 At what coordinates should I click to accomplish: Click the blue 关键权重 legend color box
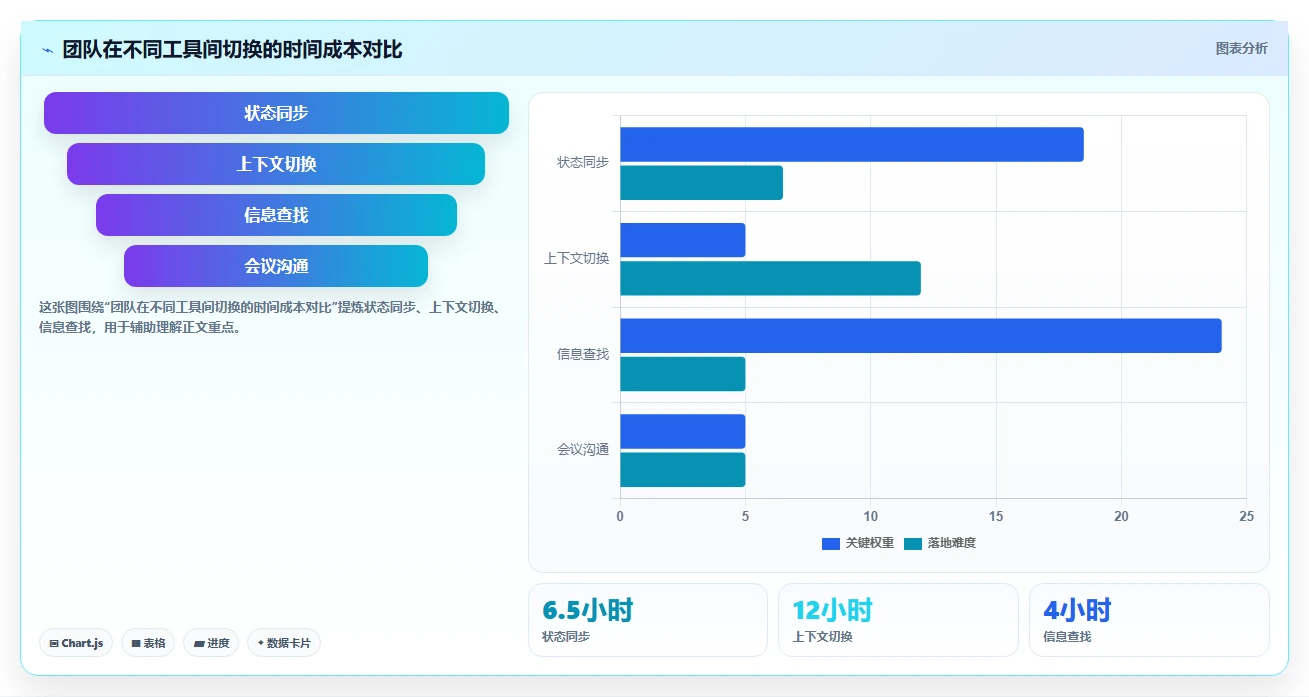pyautogui.click(x=831, y=543)
